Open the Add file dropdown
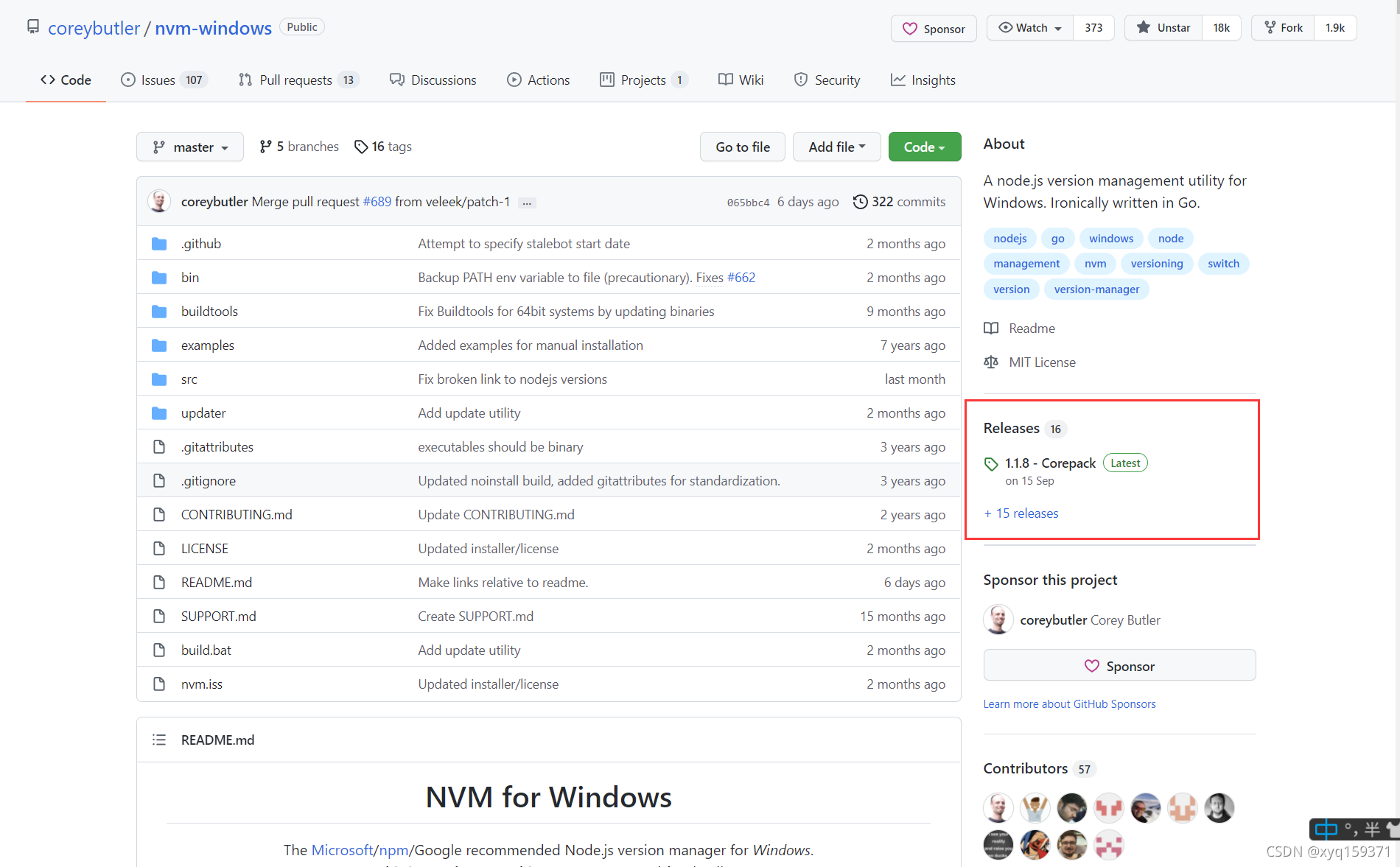1400x867 pixels. (x=837, y=147)
